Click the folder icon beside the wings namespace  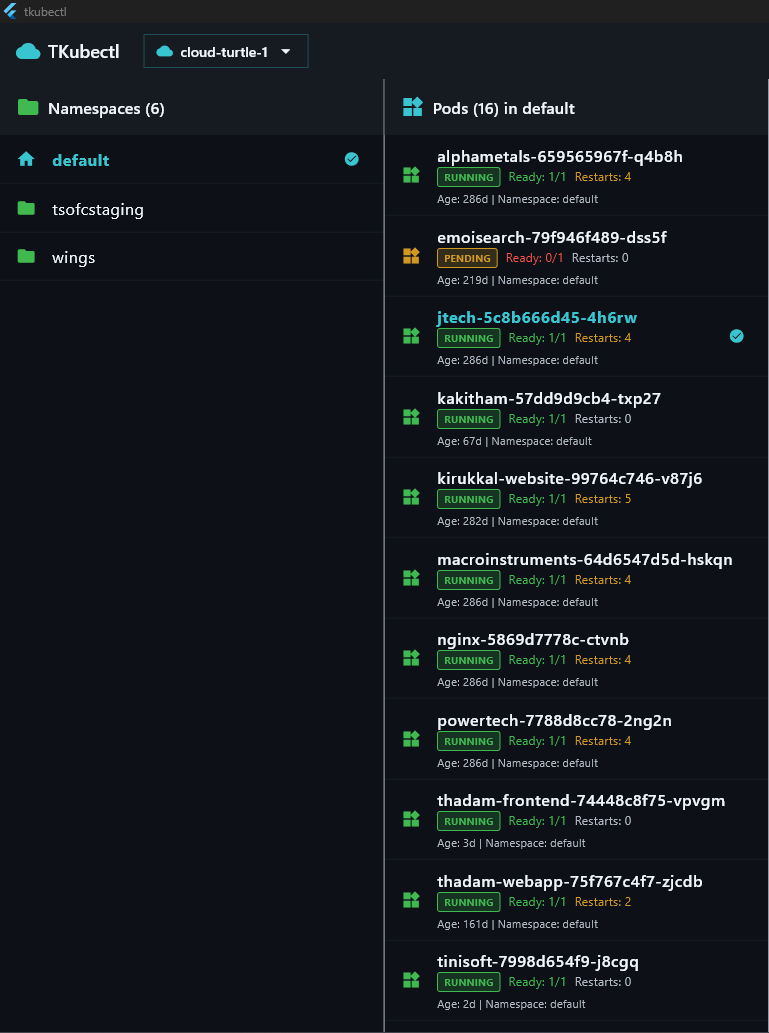point(27,256)
